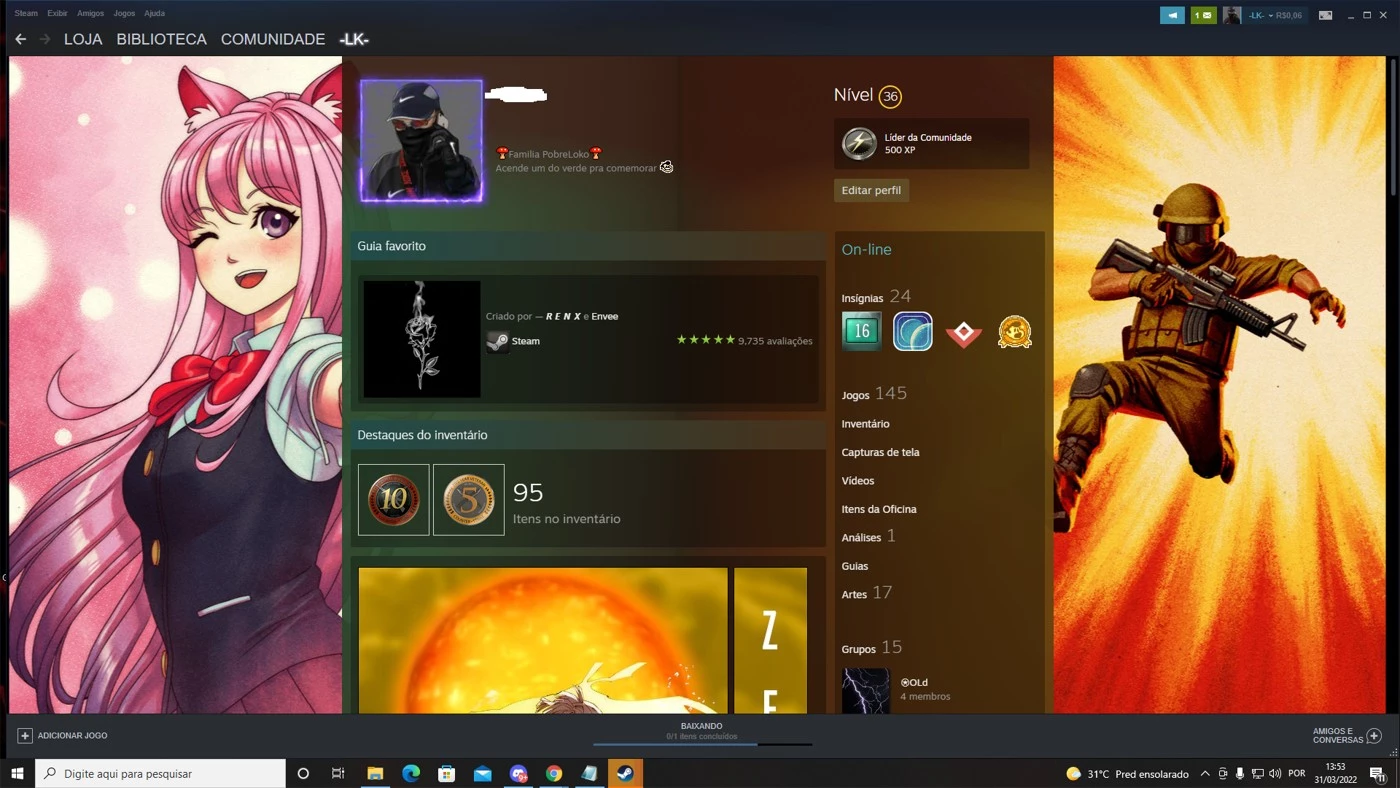
Task: Open the Windows notification center
Action: [1376, 773]
